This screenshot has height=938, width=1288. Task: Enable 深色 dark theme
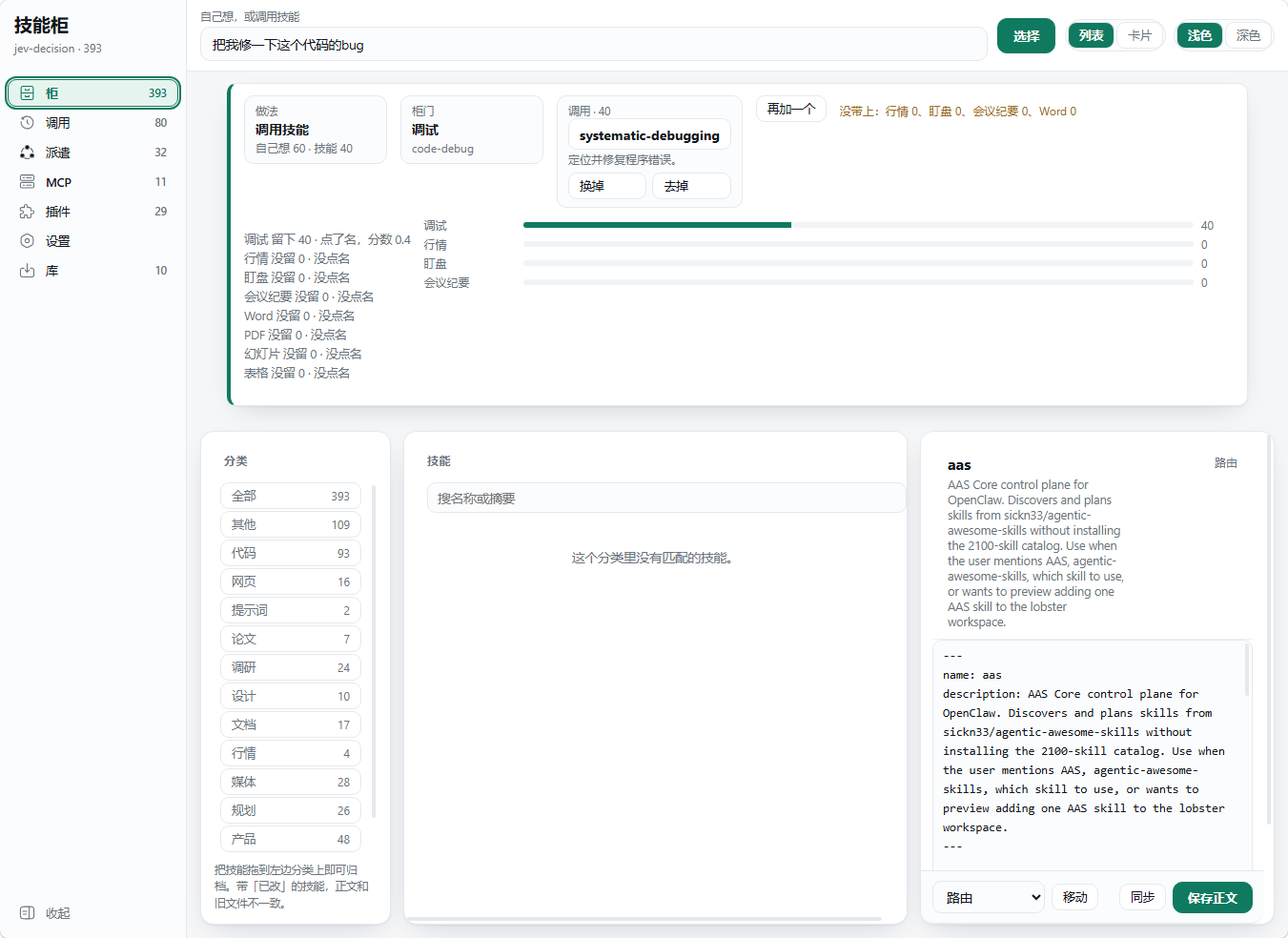(1248, 36)
